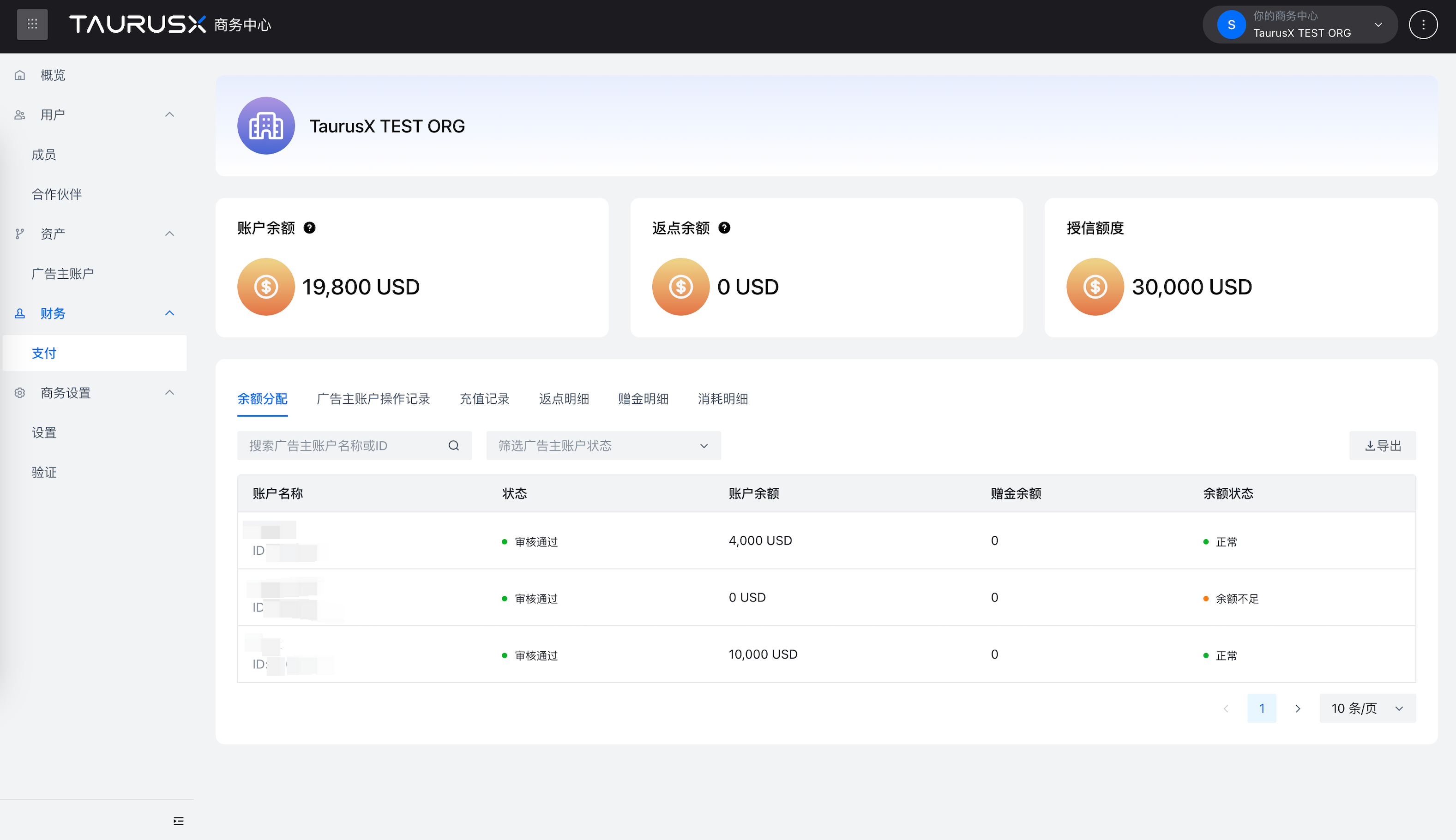This screenshot has height=840, width=1456.
Task: Click the TaurusX TEST ORG heading
Action: tap(387, 126)
